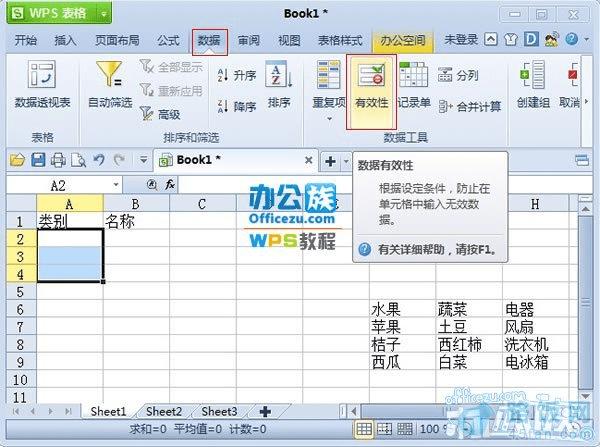
Task: Open the 表格样式 tab
Action: 340,40
